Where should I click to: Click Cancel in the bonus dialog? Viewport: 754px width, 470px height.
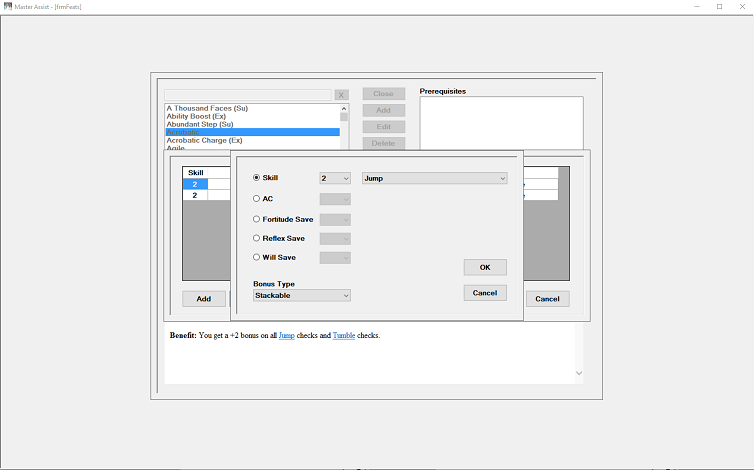485,293
